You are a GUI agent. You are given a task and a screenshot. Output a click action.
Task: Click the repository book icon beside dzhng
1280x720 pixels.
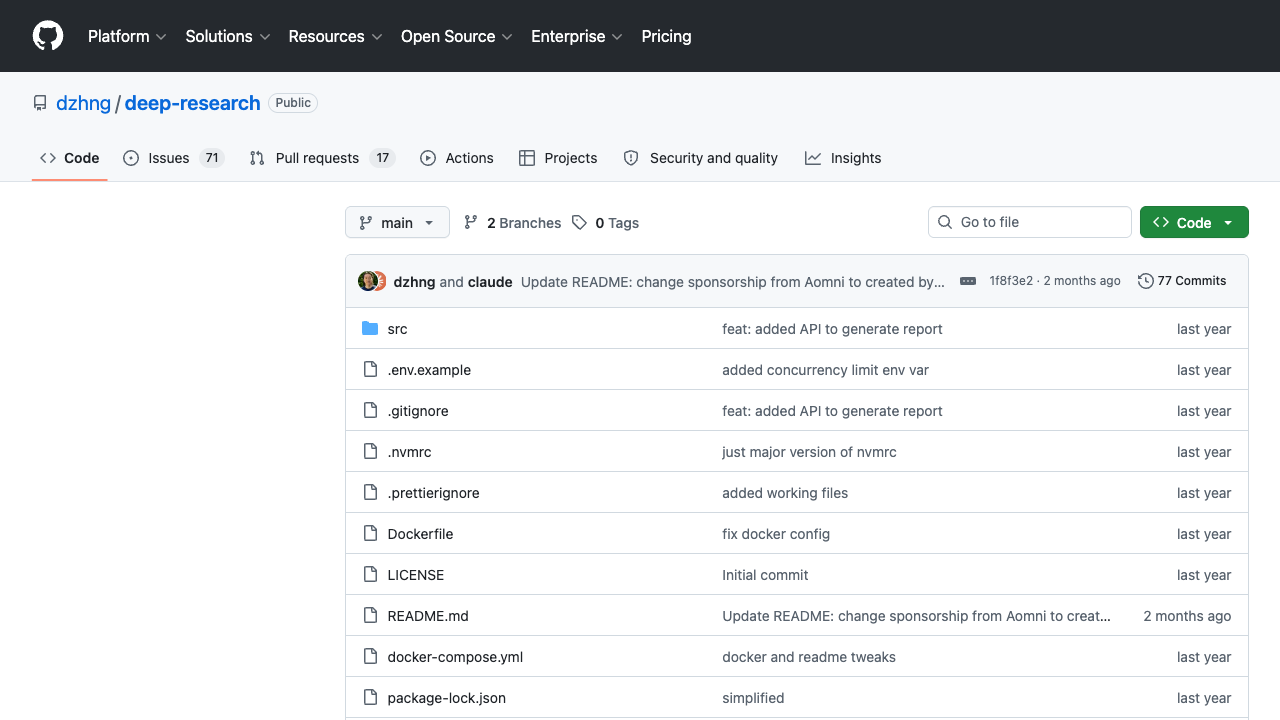pos(40,103)
